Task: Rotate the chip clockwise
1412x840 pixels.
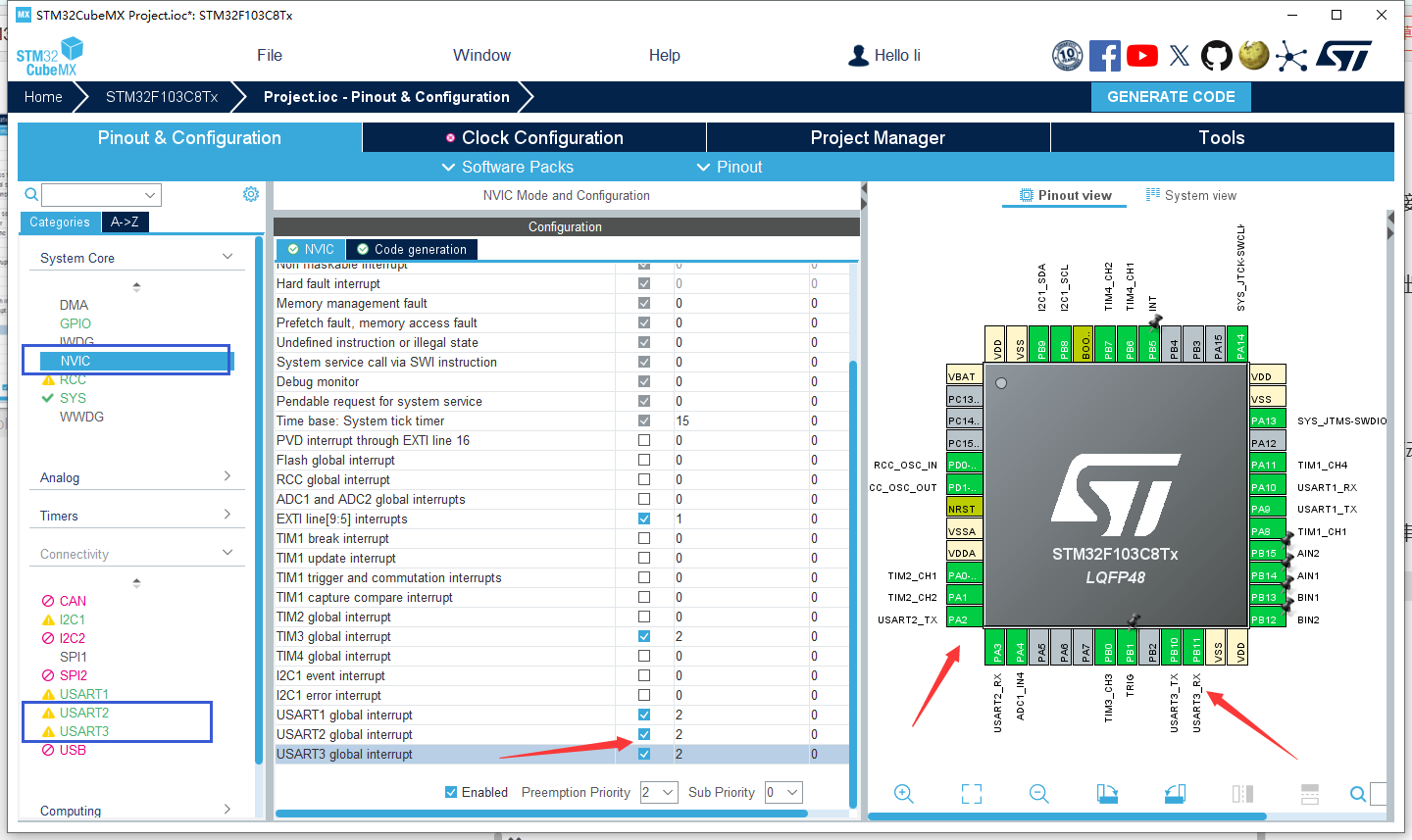Action: pyautogui.click(x=1107, y=794)
